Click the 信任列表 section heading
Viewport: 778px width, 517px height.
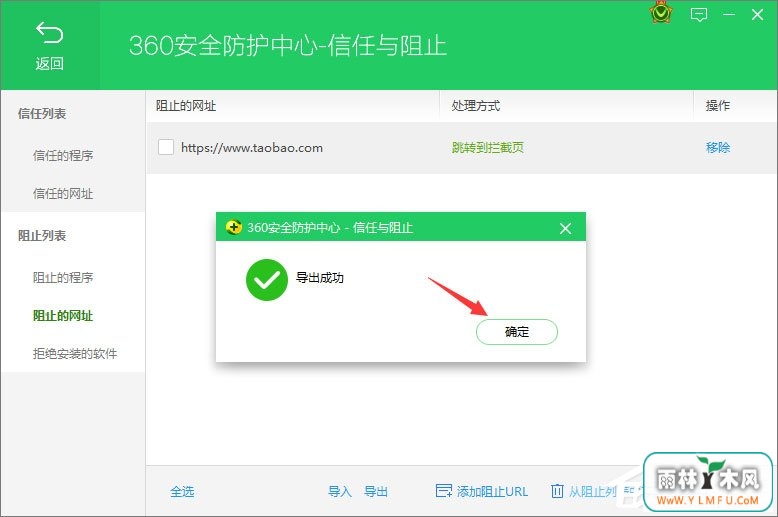click(x=42, y=114)
